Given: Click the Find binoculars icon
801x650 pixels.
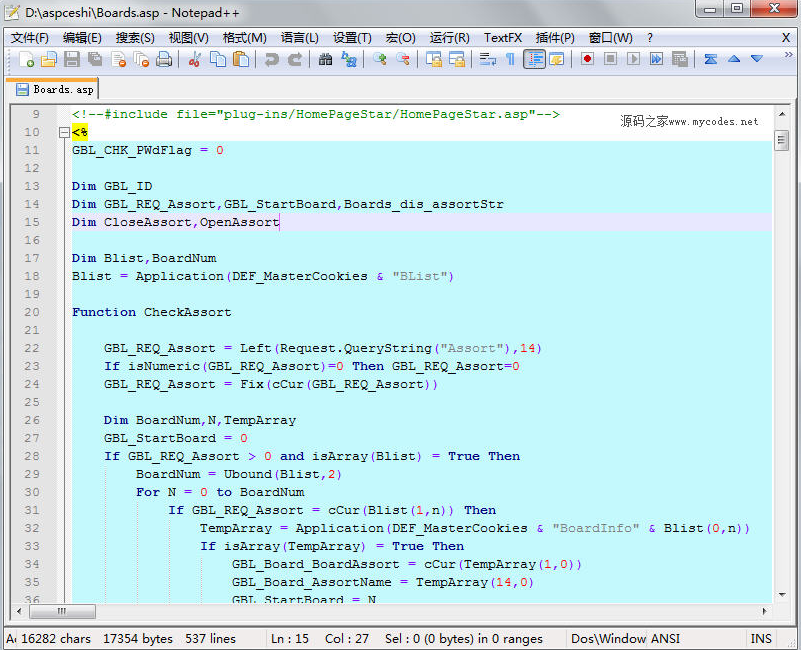Looking at the screenshot, I should (325, 60).
